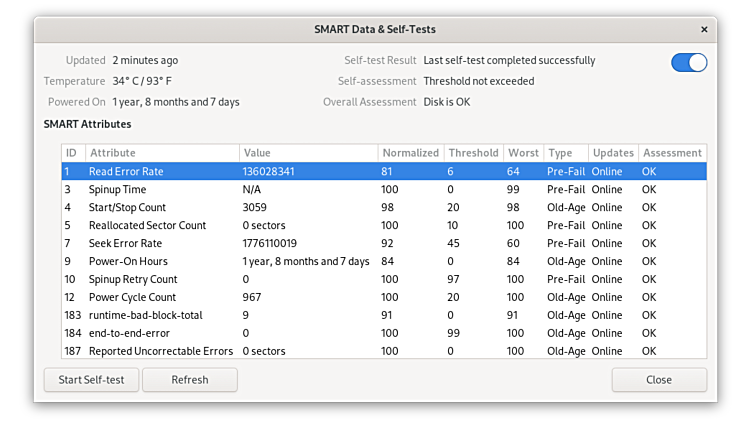
Task: Sort table by Attribute column header
Action: click(x=161, y=153)
